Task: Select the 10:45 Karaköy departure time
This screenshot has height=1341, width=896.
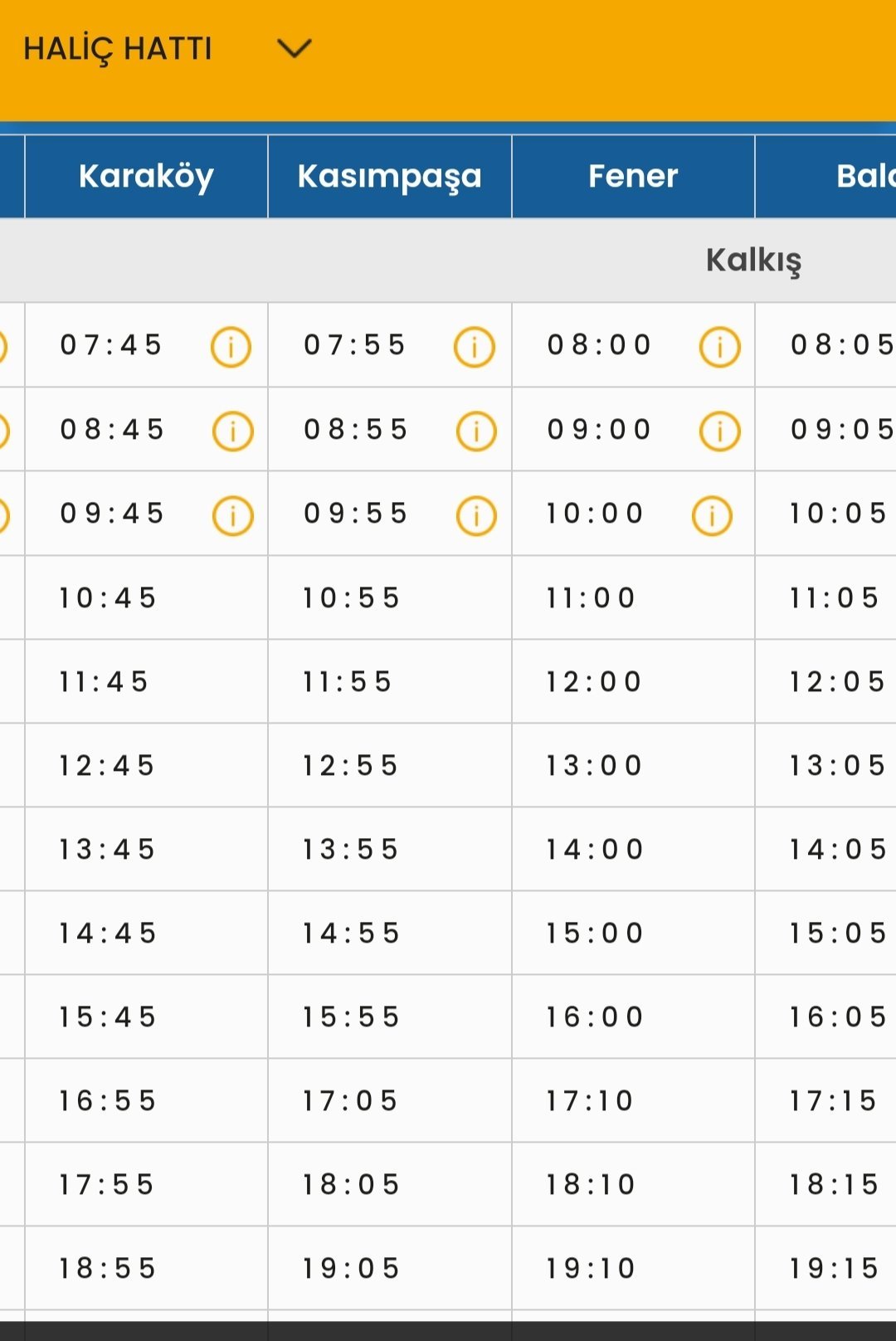Action: click(108, 598)
